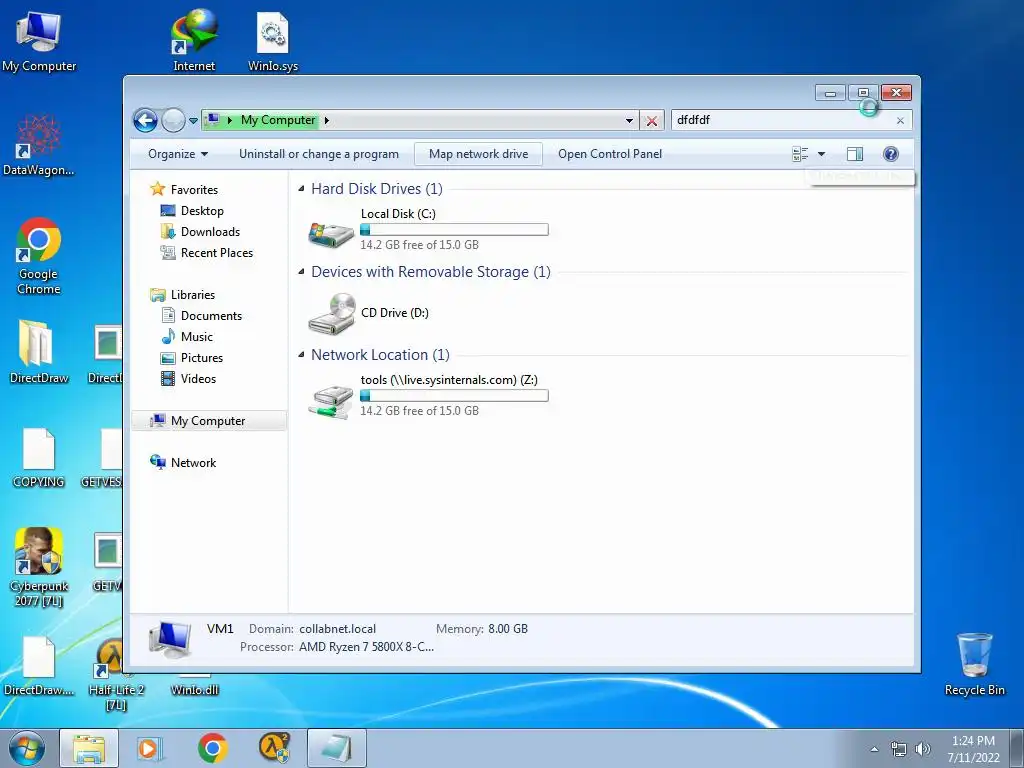Click Open Control Panel
Image resolution: width=1024 pixels, height=768 pixels.
click(610, 154)
